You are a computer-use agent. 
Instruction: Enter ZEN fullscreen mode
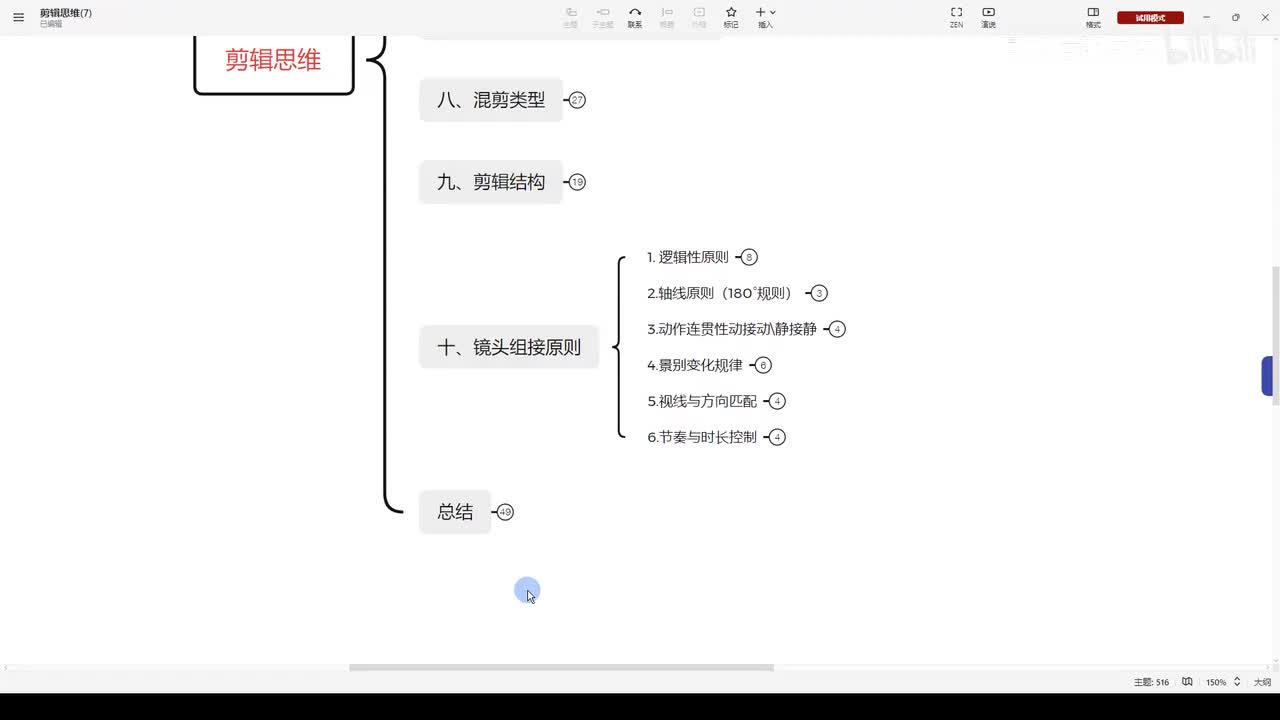tap(956, 17)
